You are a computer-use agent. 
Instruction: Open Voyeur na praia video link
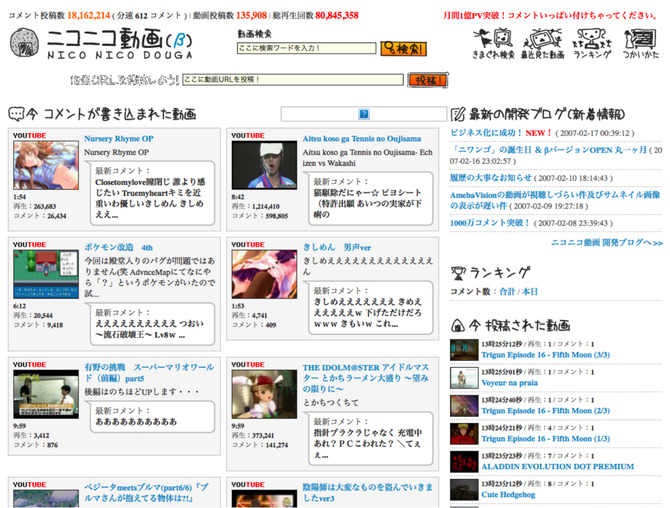(509, 383)
